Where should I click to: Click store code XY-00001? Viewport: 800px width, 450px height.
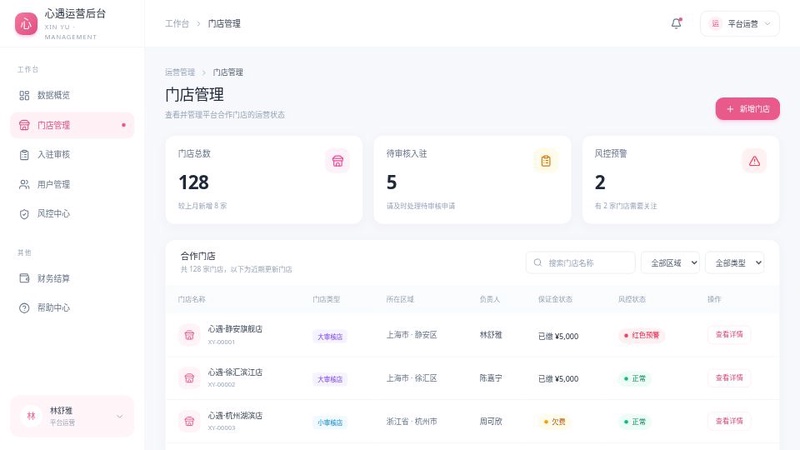pyautogui.click(x=221, y=342)
